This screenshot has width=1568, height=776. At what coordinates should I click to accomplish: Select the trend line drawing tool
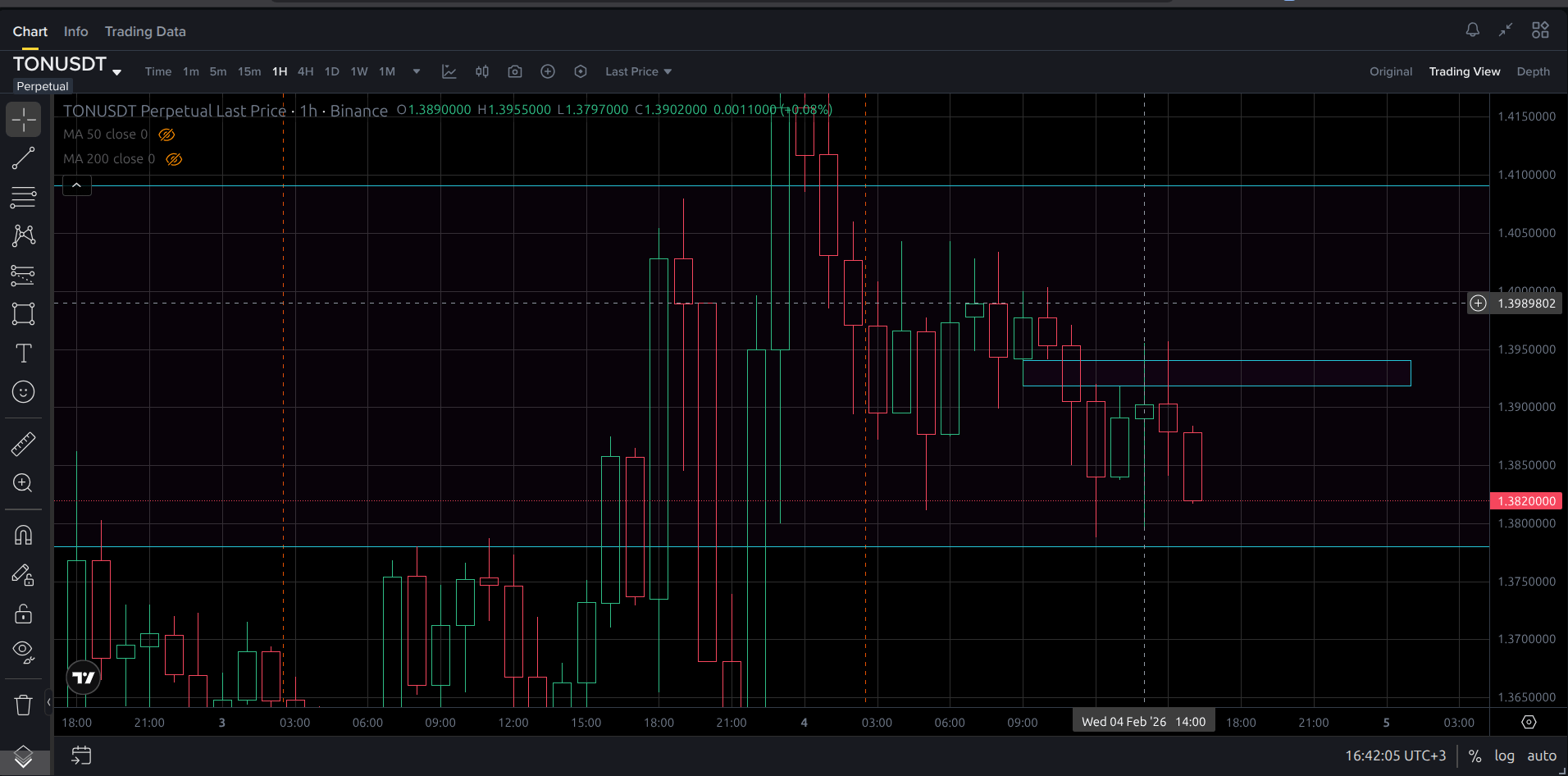[23, 158]
